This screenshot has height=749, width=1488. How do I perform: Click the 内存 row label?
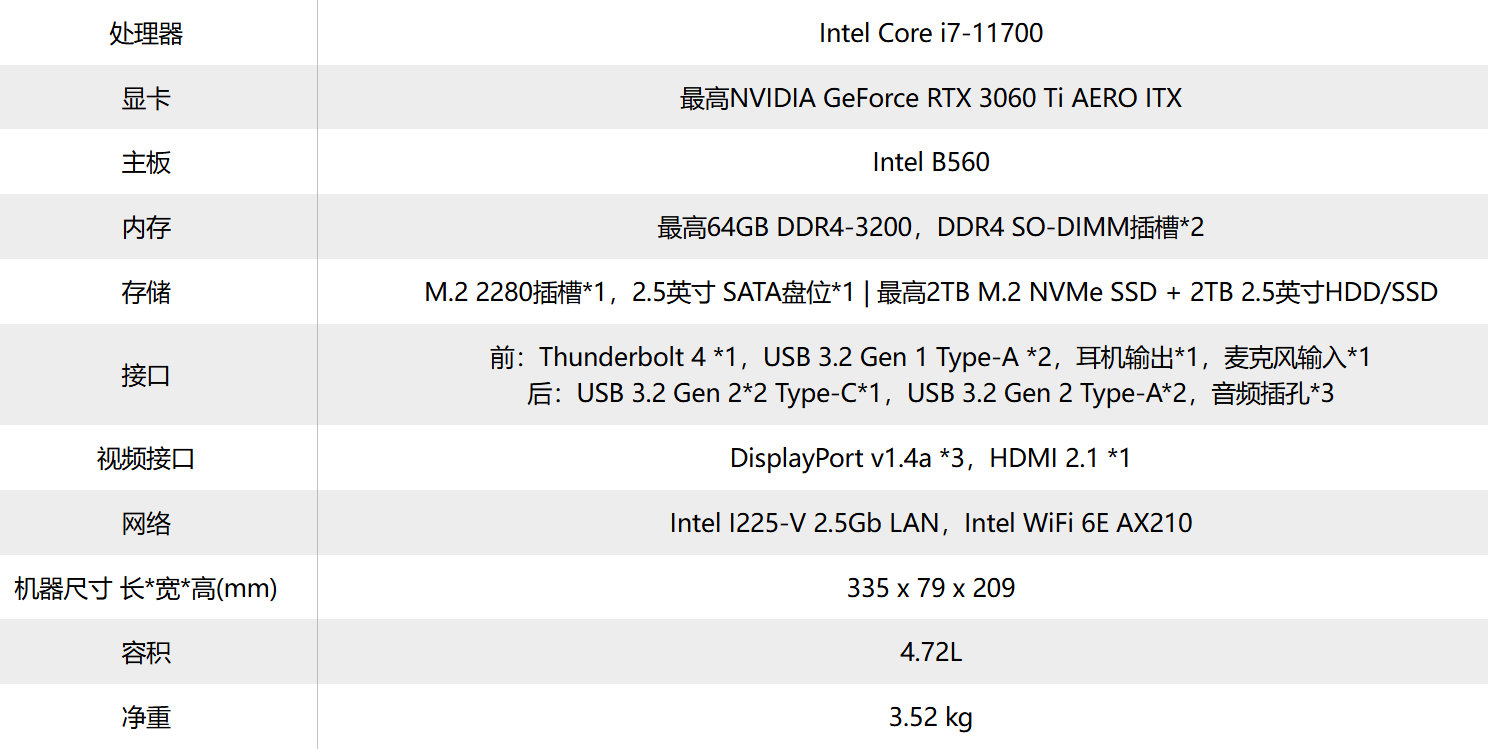[146, 227]
